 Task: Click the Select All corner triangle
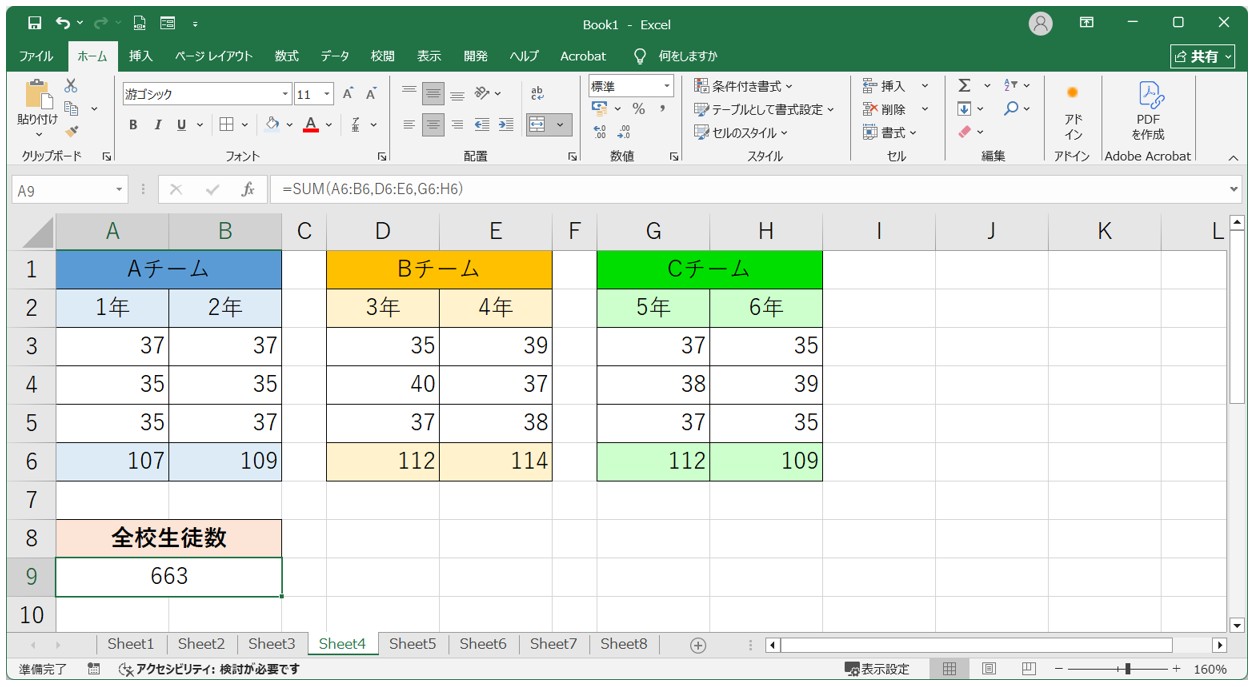coord(37,232)
